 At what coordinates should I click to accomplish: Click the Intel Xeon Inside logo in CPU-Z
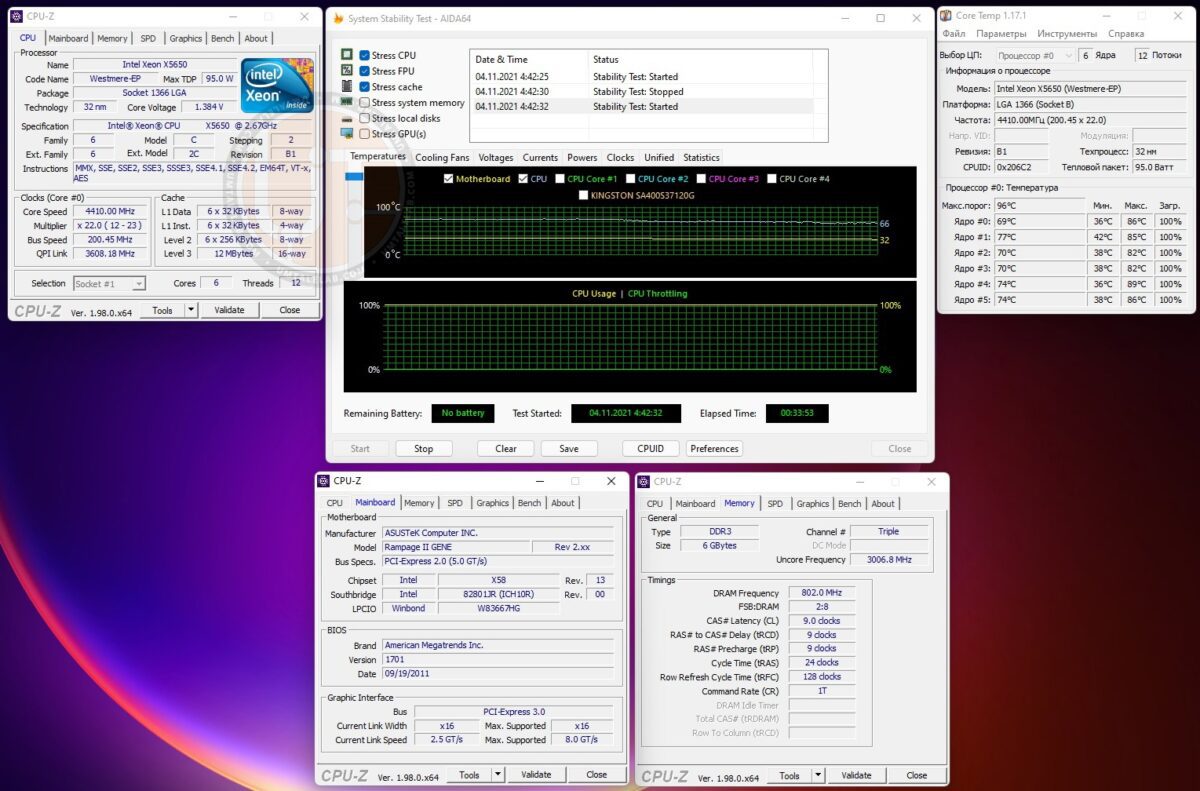277,86
